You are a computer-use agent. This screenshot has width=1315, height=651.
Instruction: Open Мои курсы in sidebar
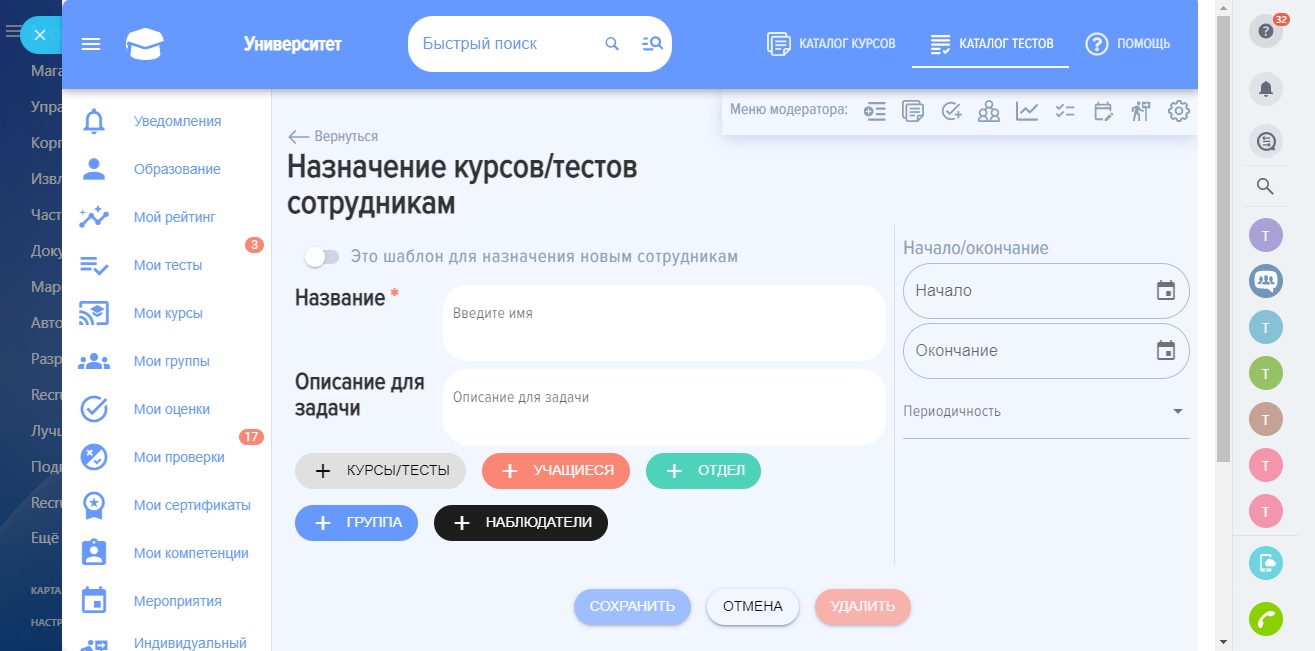click(166, 313)
